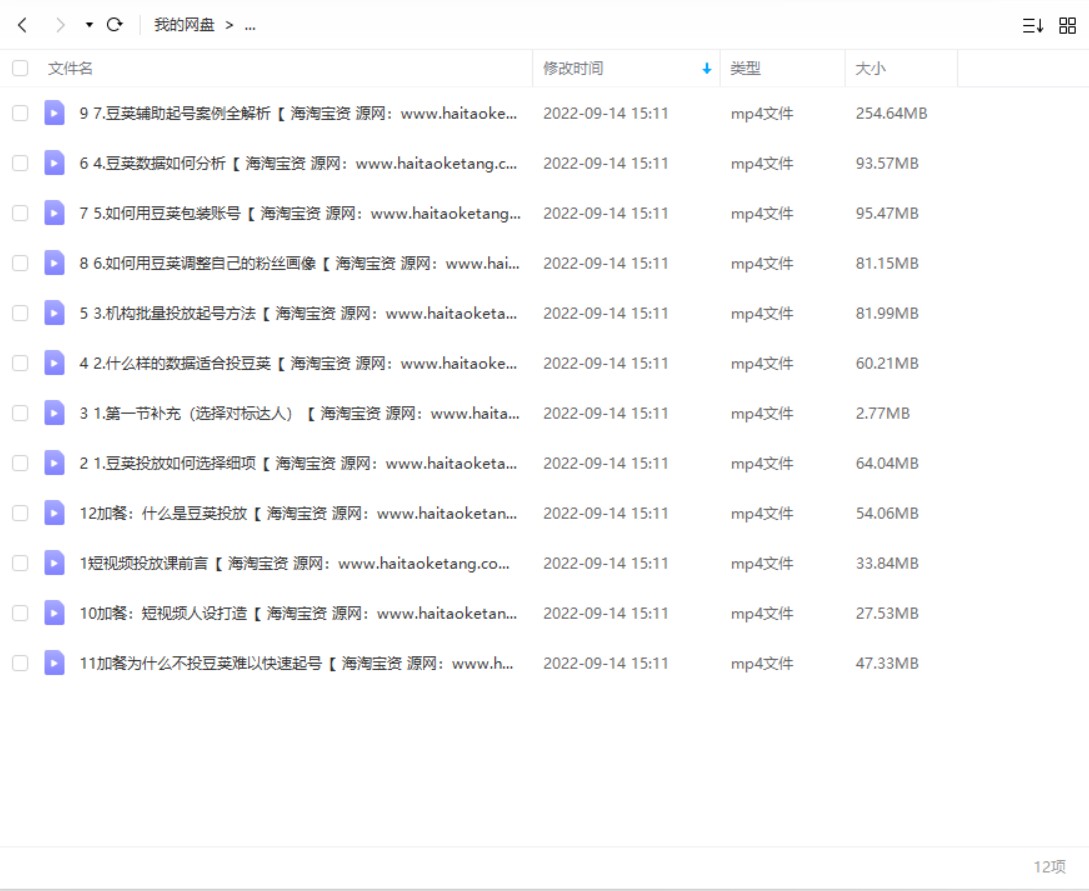Screen dimensions: 1089x891
Task: Open file 10加餐：短视频人设打造
Action: coord(298,613)
